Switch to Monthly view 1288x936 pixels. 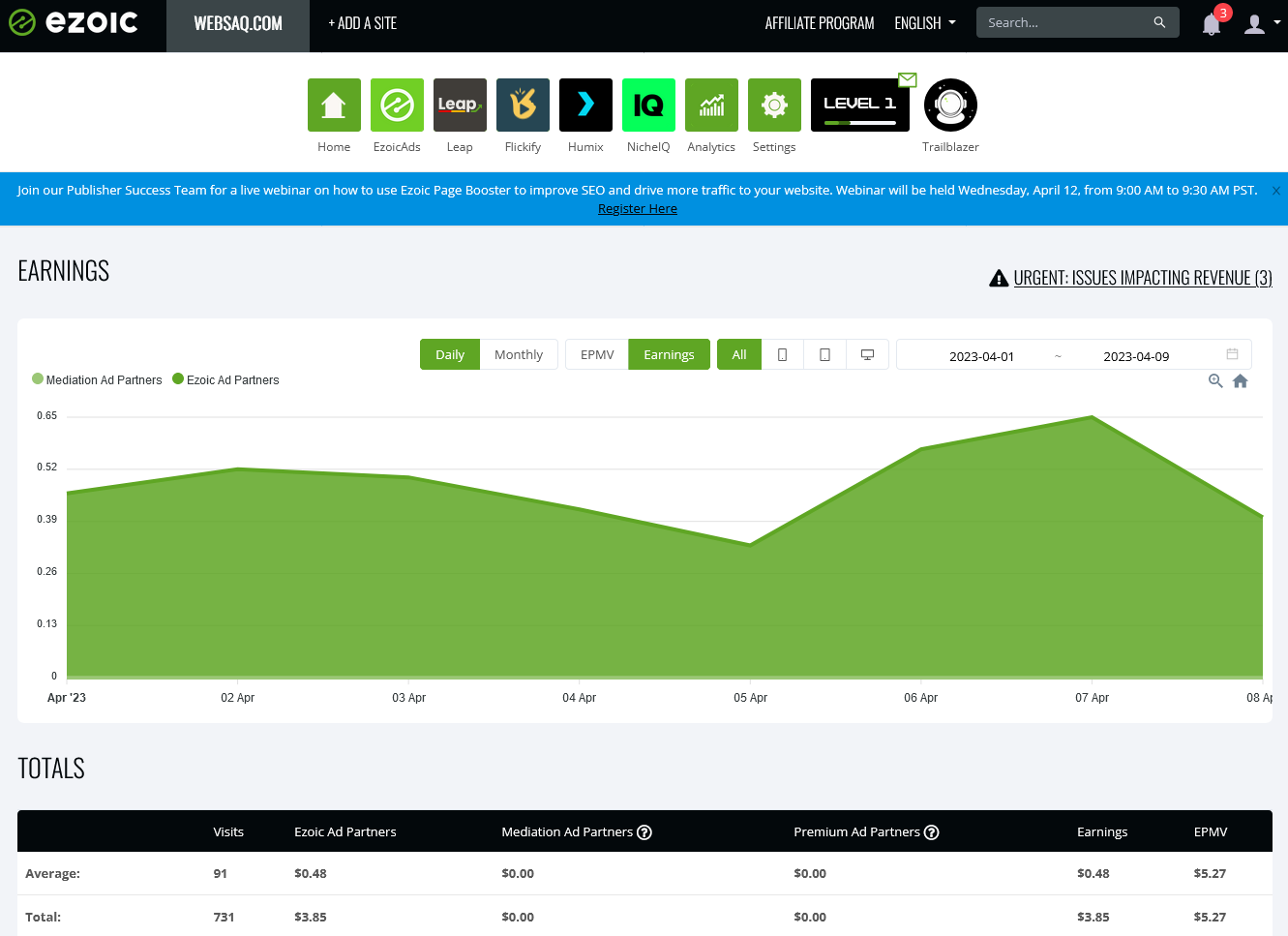tap(519, 354)
